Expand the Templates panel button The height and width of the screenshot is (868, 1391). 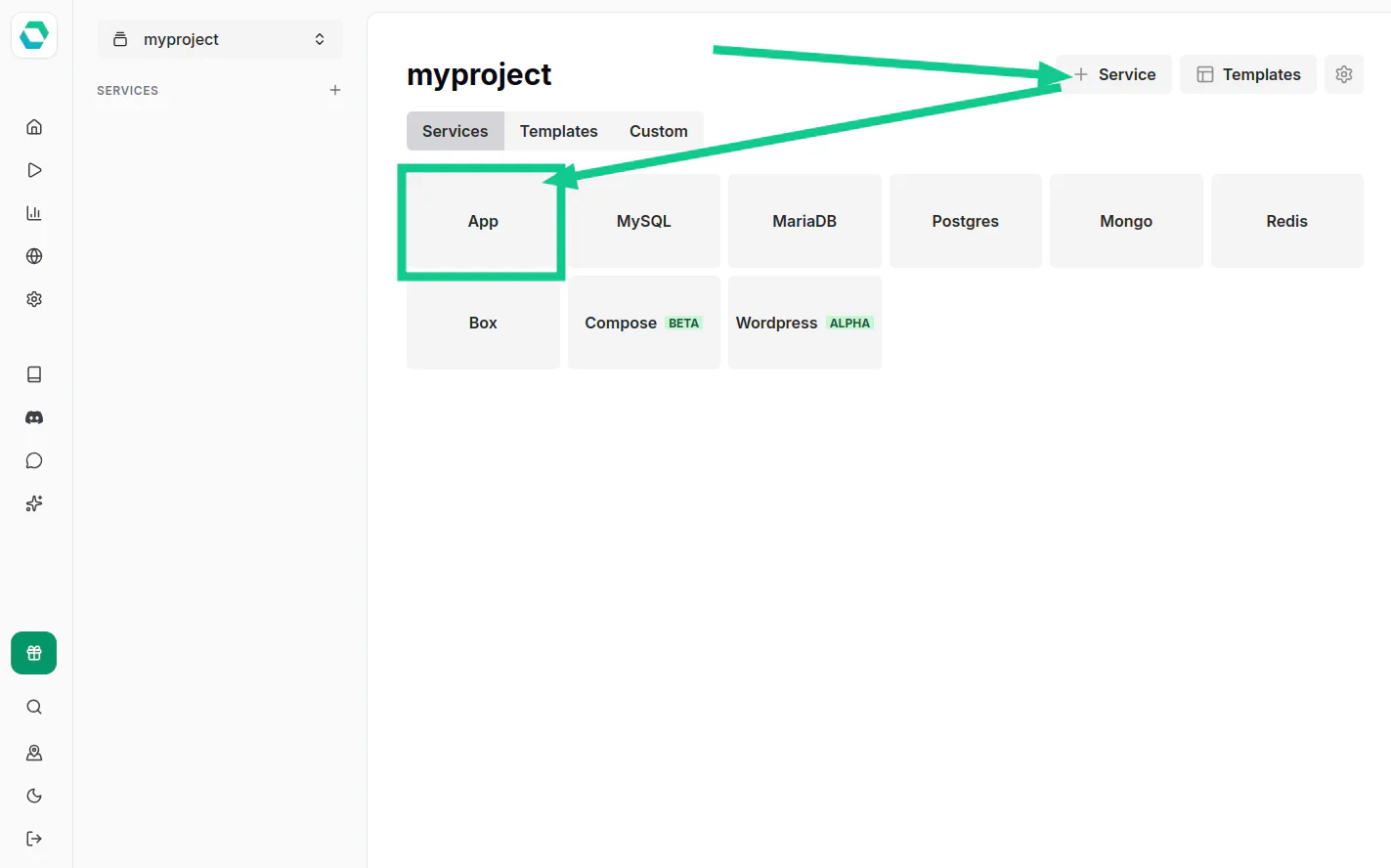tap(1248, 73)
